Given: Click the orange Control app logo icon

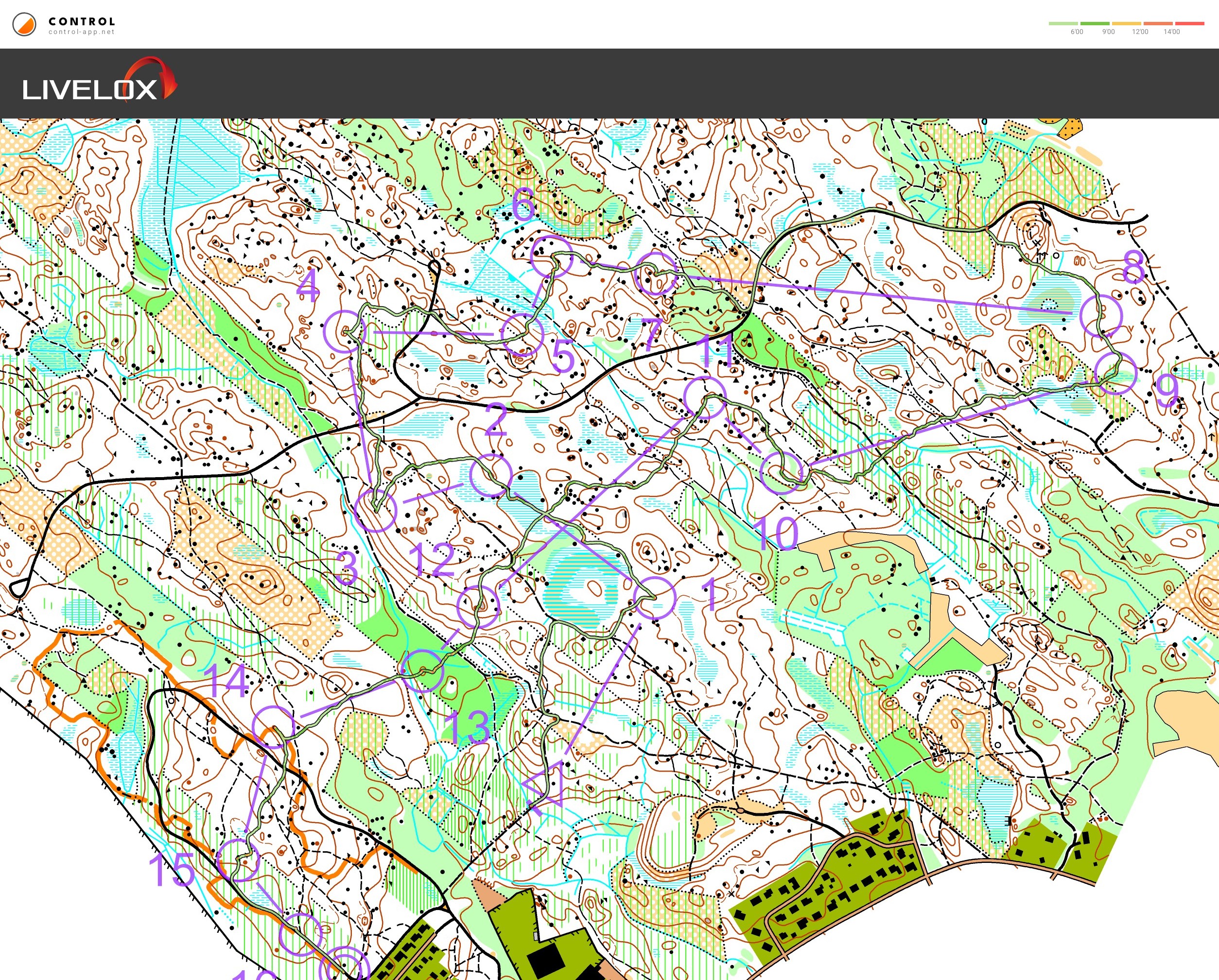Looking at the screenshot, I should pyautogui.click(x=24, y=25).
